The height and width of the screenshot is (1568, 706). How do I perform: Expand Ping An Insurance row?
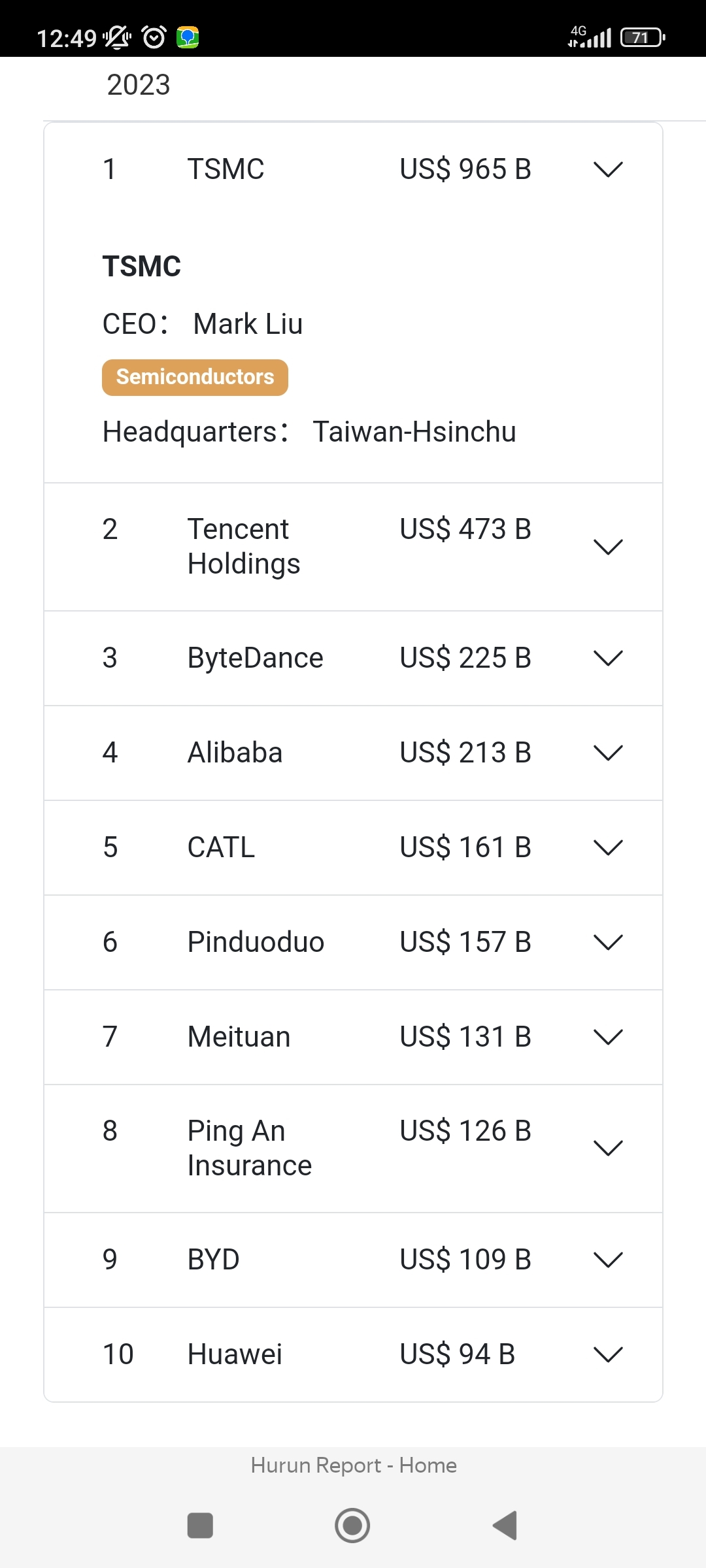tap(608, 1149)
